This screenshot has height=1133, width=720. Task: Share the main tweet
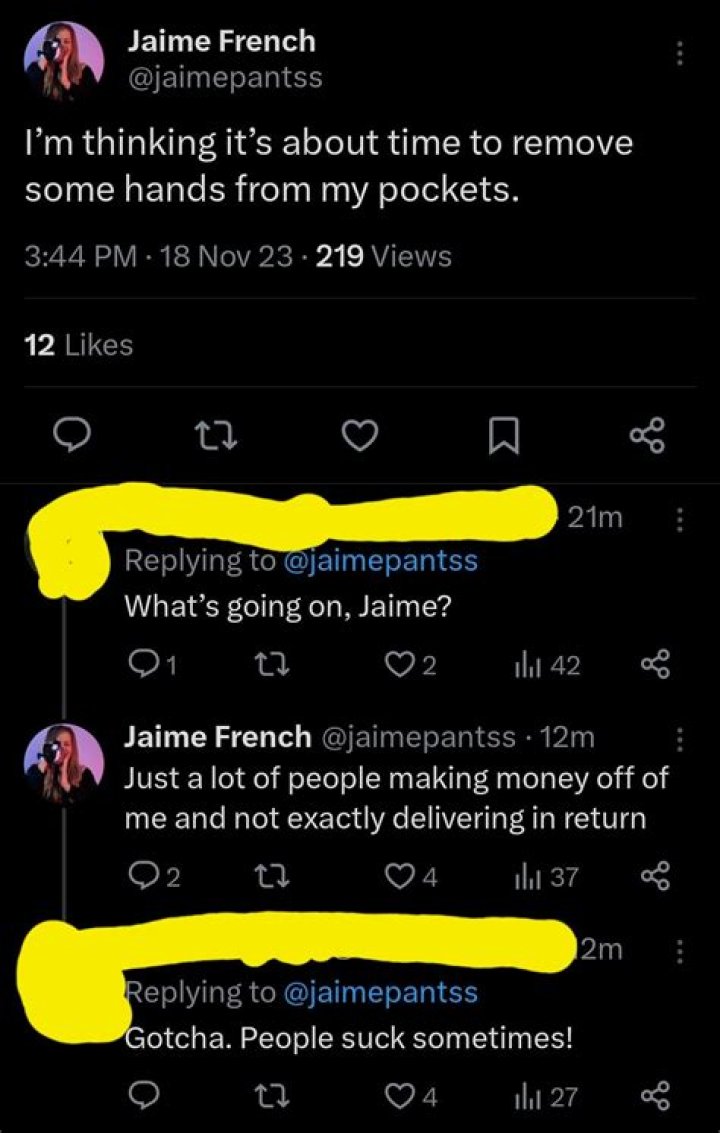(x=645, y=435)
